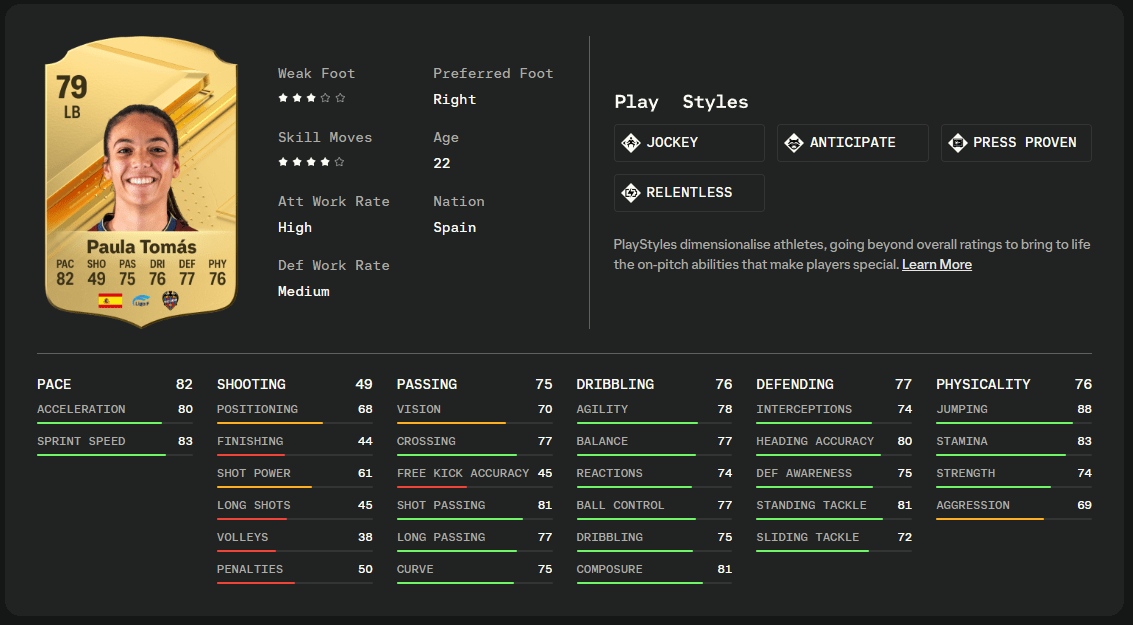Viewport: 1133px width, 625px height.
Task: Click the club crest on the card
Action: [x=171, y=301]
